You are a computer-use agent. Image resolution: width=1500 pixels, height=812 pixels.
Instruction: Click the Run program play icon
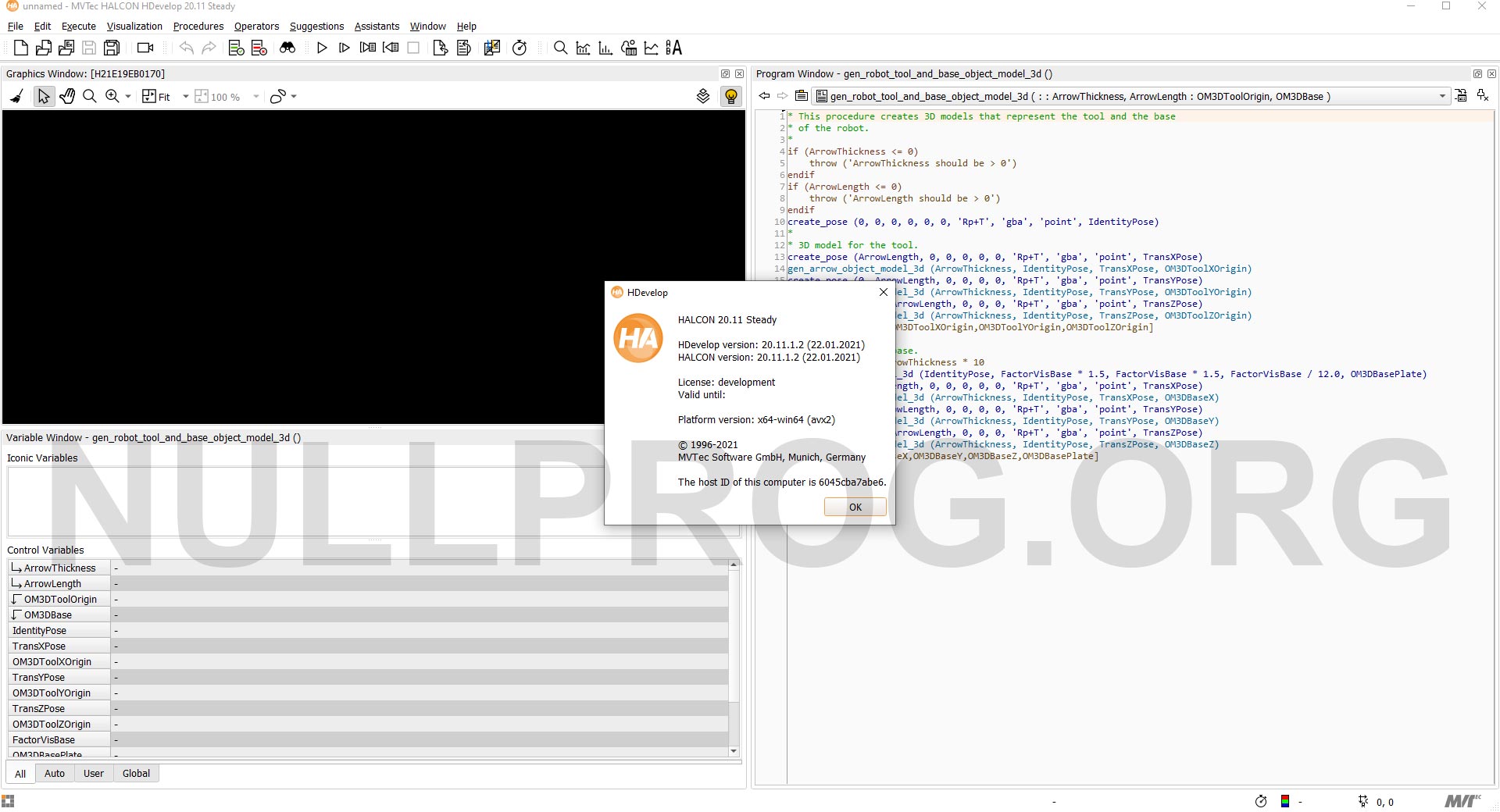pos(322,48)
